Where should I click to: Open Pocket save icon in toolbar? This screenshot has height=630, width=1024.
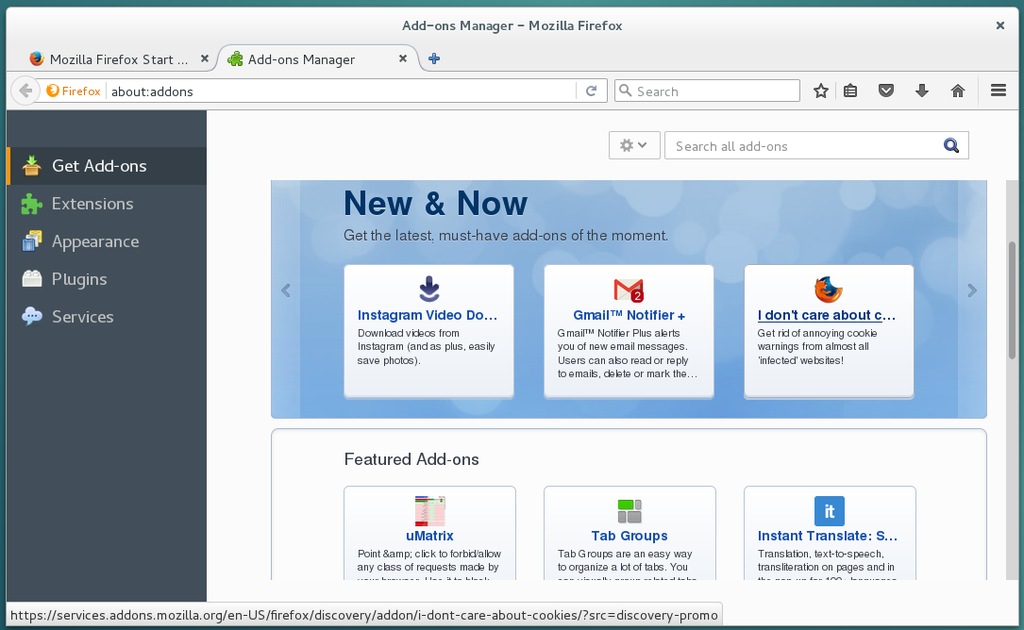[886, 91]
